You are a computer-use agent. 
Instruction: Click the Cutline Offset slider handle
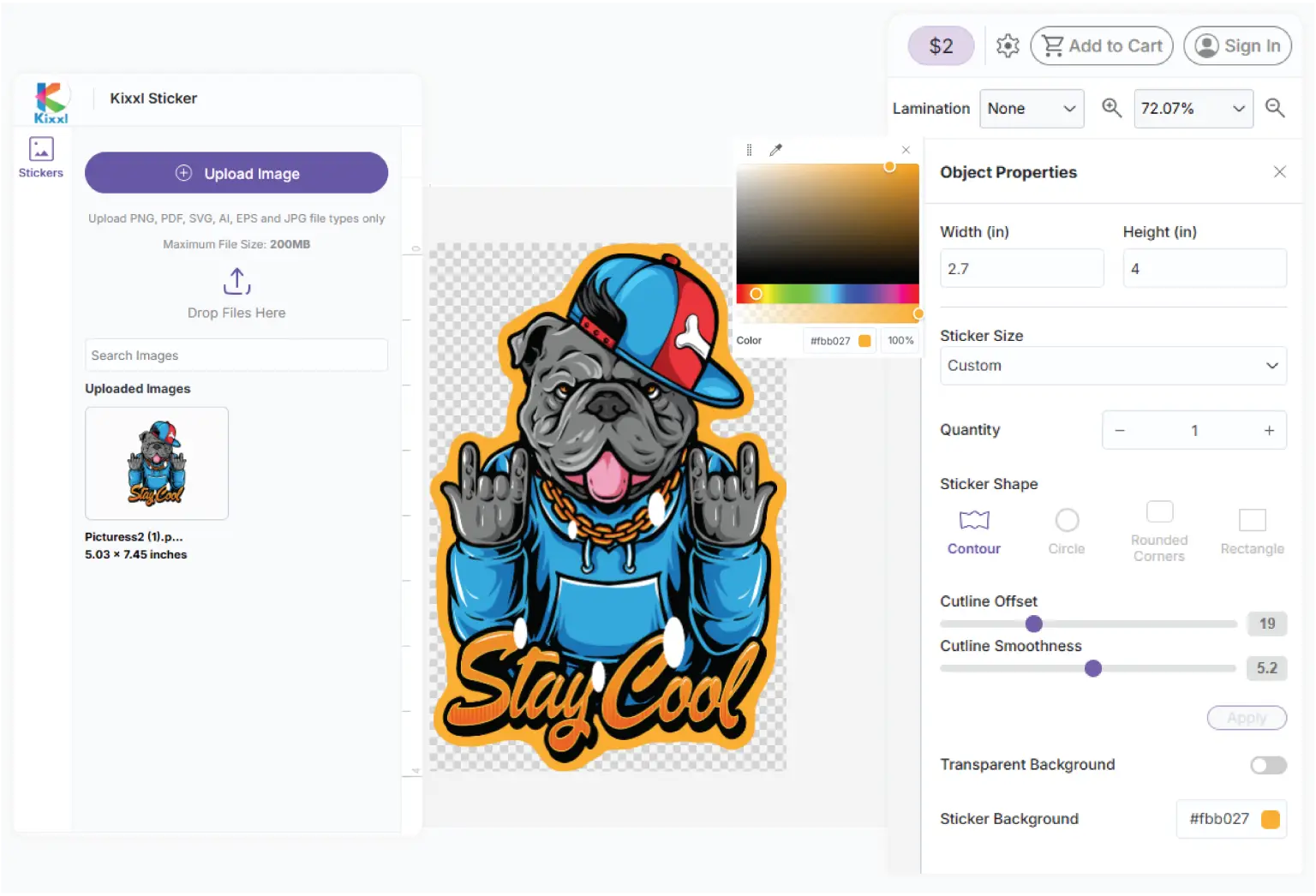coord(1034,624)
